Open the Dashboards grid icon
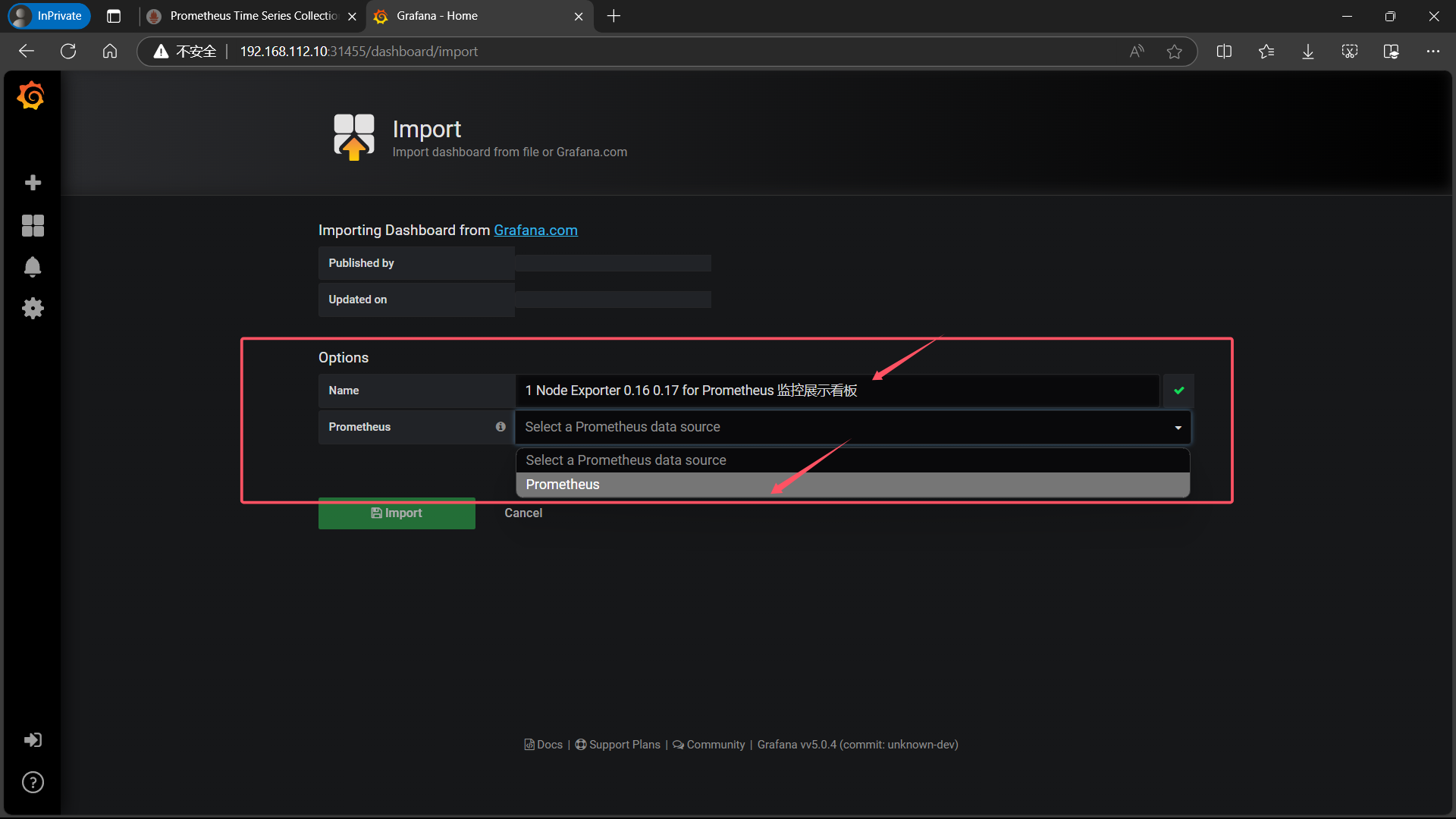 pyautogui.click(x=33, y=225)
